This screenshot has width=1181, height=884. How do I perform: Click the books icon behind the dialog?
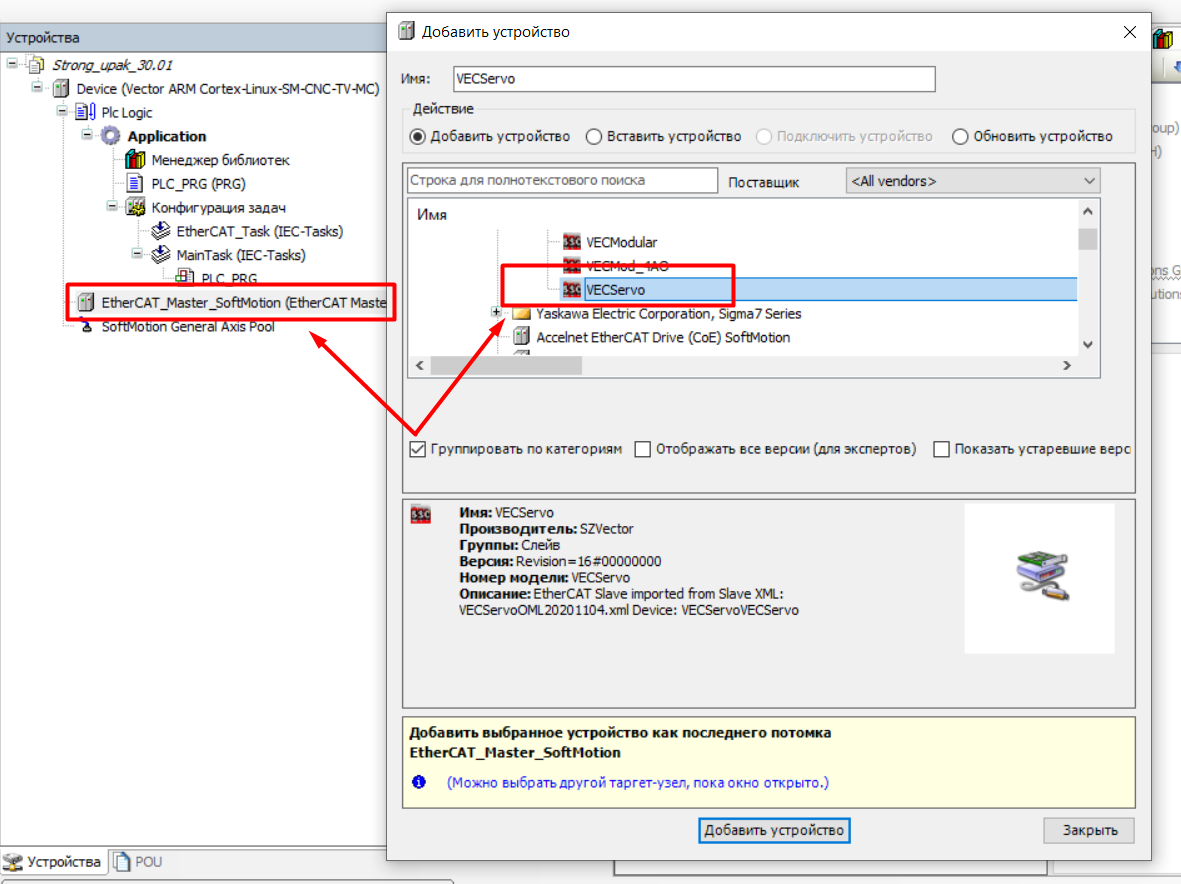pos(1164,39)
